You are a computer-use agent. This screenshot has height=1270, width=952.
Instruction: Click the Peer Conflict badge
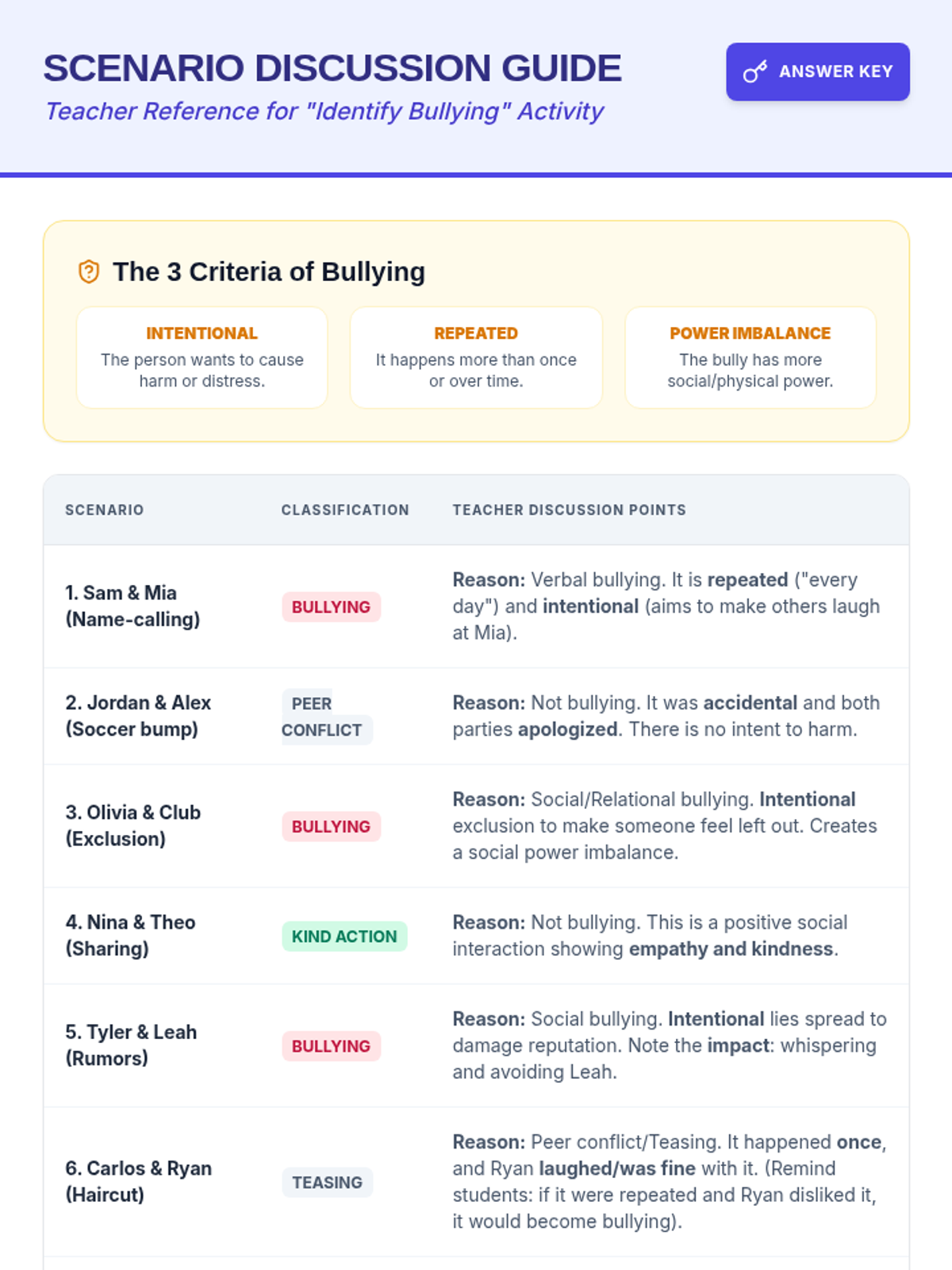pyautogui.click(x=327, y=717)
